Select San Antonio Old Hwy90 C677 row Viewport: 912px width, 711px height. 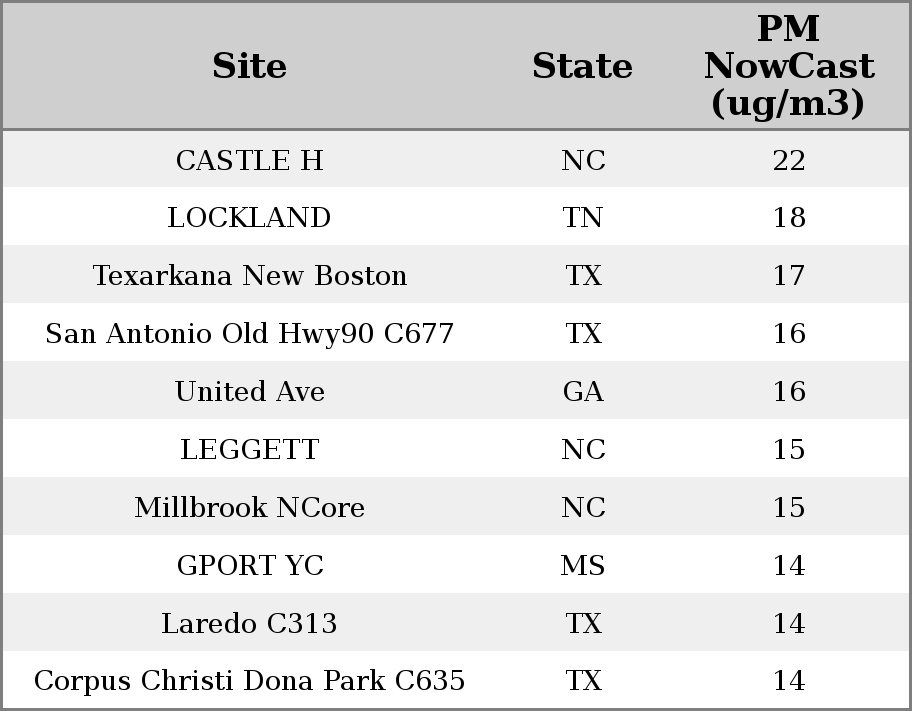[456, 333]
